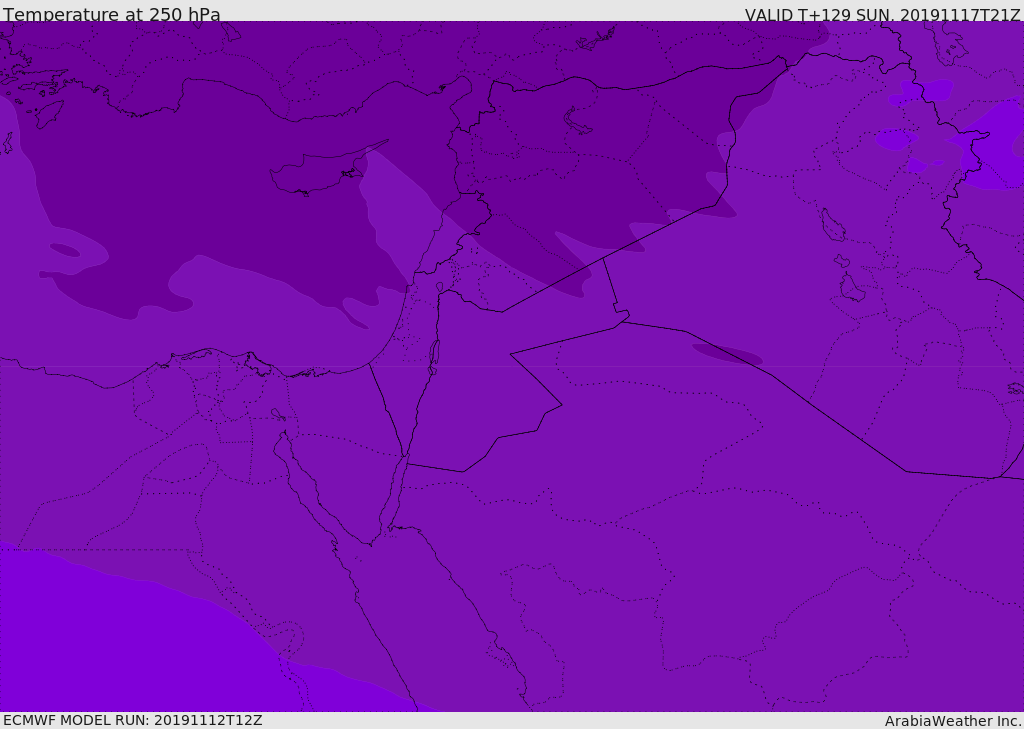Image resolution: width=1024 pixels, height=729 pixels.
Task: Click the small dark oval patch over Iraq
Action: tap(727, 353)
